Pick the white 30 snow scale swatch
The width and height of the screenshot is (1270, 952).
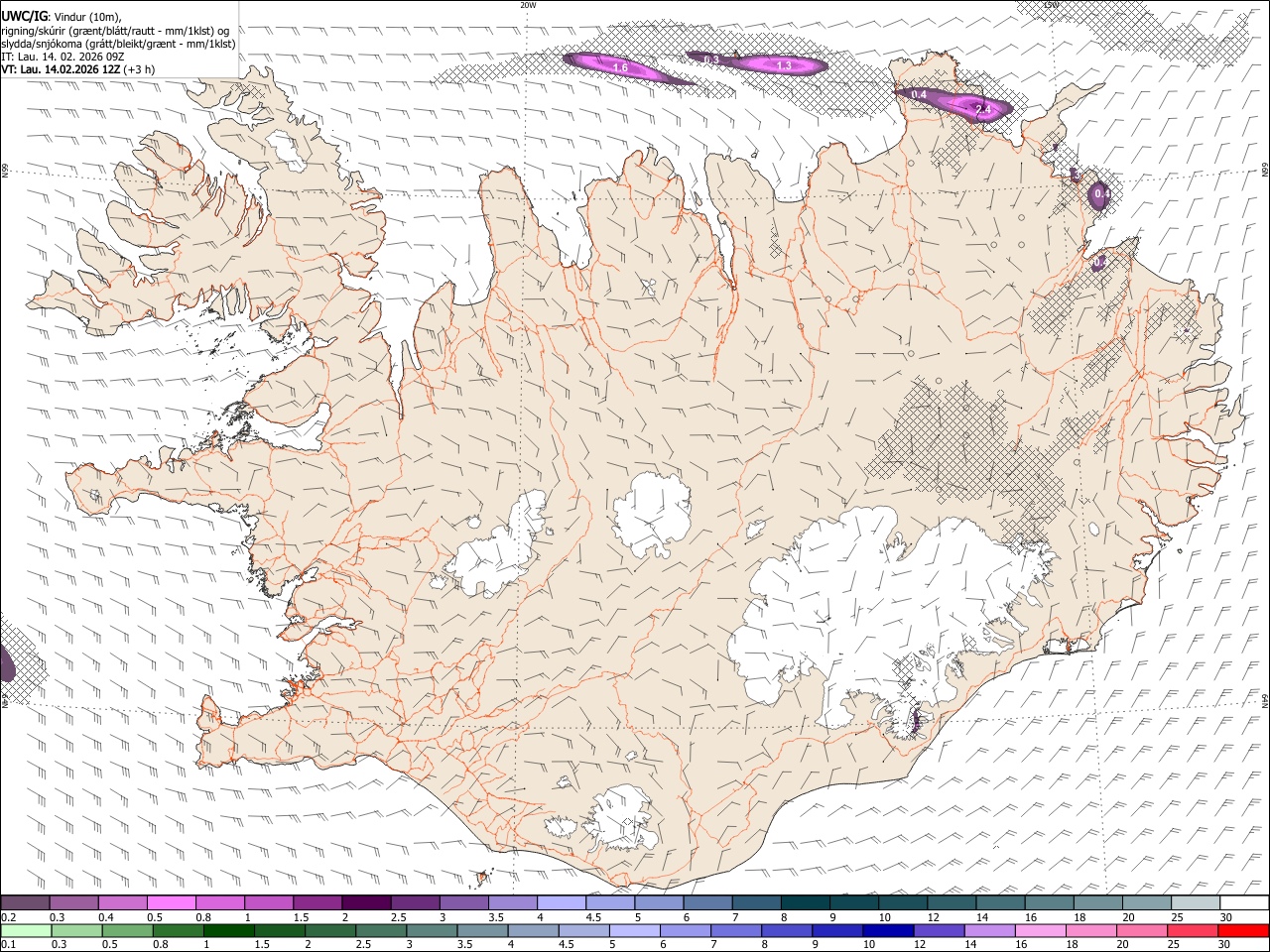[x=1244, y=902]
